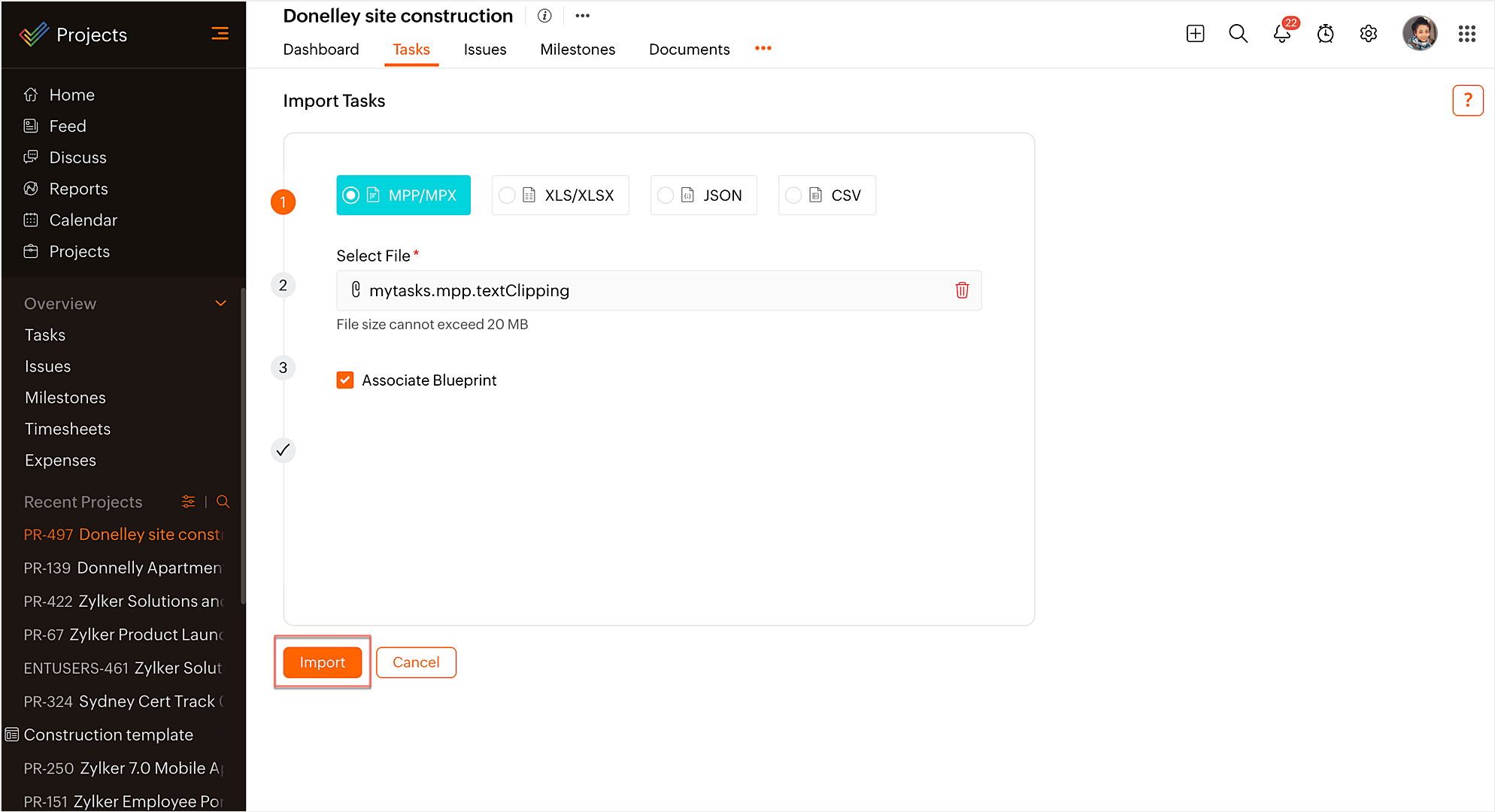Click the help question mark icon
Image resolution: width=1495 pixels, height=812 pixels.
[1467, 100]
